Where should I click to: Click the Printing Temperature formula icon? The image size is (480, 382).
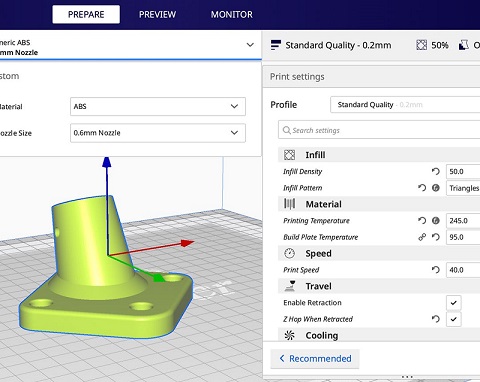[436, 220]
